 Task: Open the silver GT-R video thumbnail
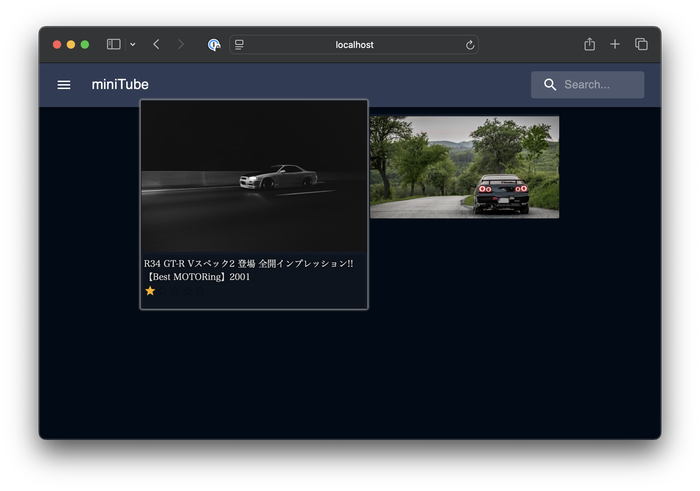coord(254,176)
